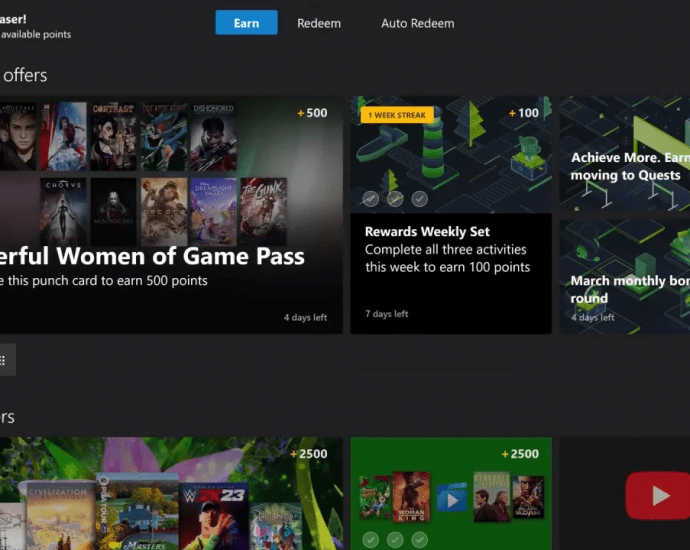Click first checkmark in green movies card
690x550 pixels.
pyautogui.click(x=371, y=539)
